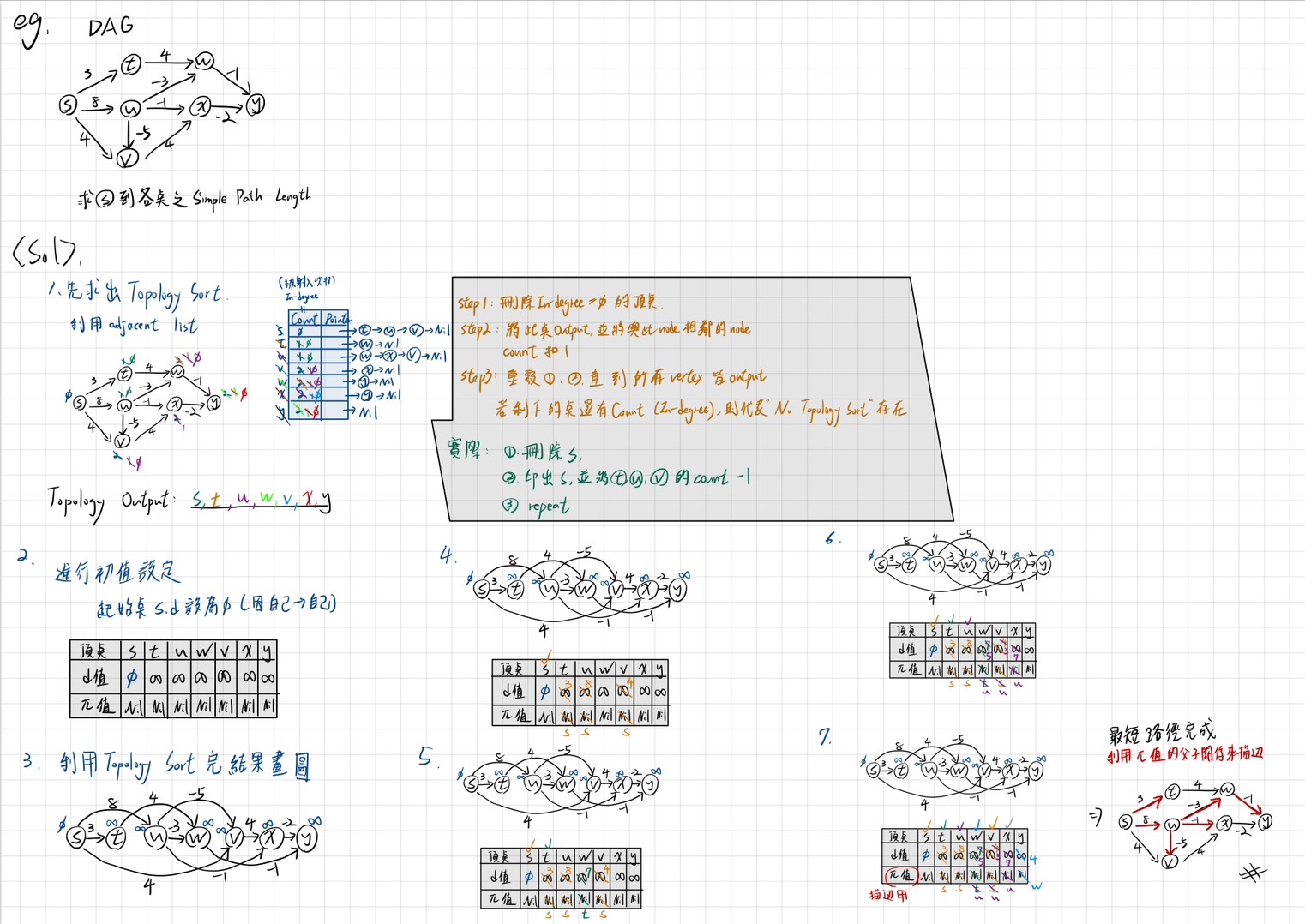This screenshot has width=1305, height=924.
Task: Click node "s" in the top DAG example graph
Action: [x=68, y=105]
